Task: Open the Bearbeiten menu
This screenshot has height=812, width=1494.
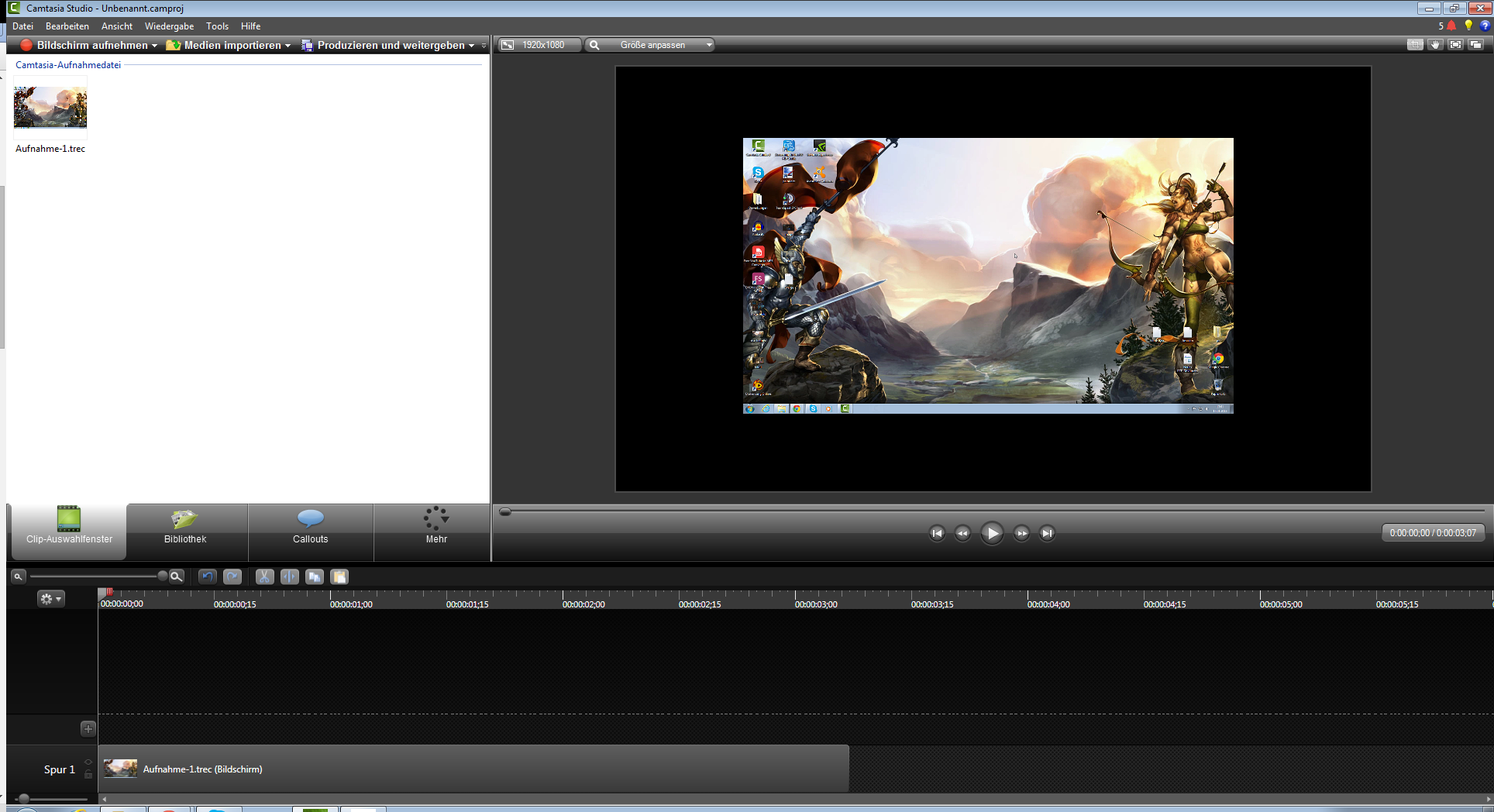Action: pyautogui.click(x=67, y=26)
